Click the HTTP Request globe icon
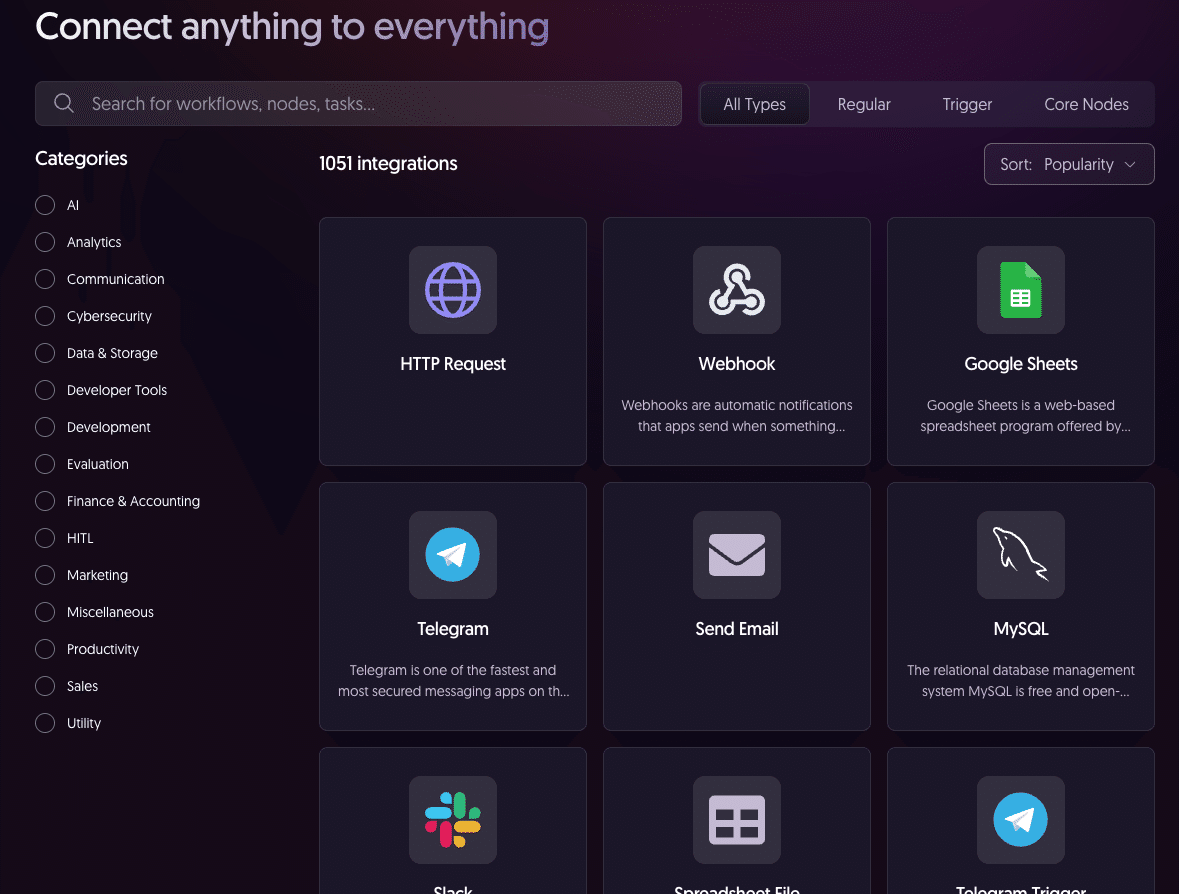This screenshot has width=1179, height=894. [452, 290]
